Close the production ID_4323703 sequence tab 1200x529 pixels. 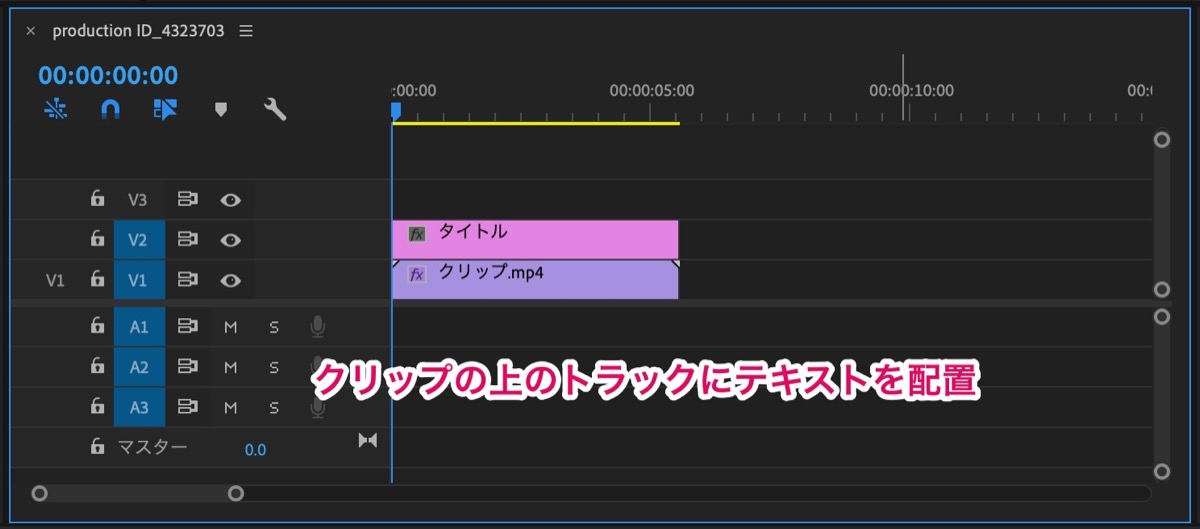[30, 31]
